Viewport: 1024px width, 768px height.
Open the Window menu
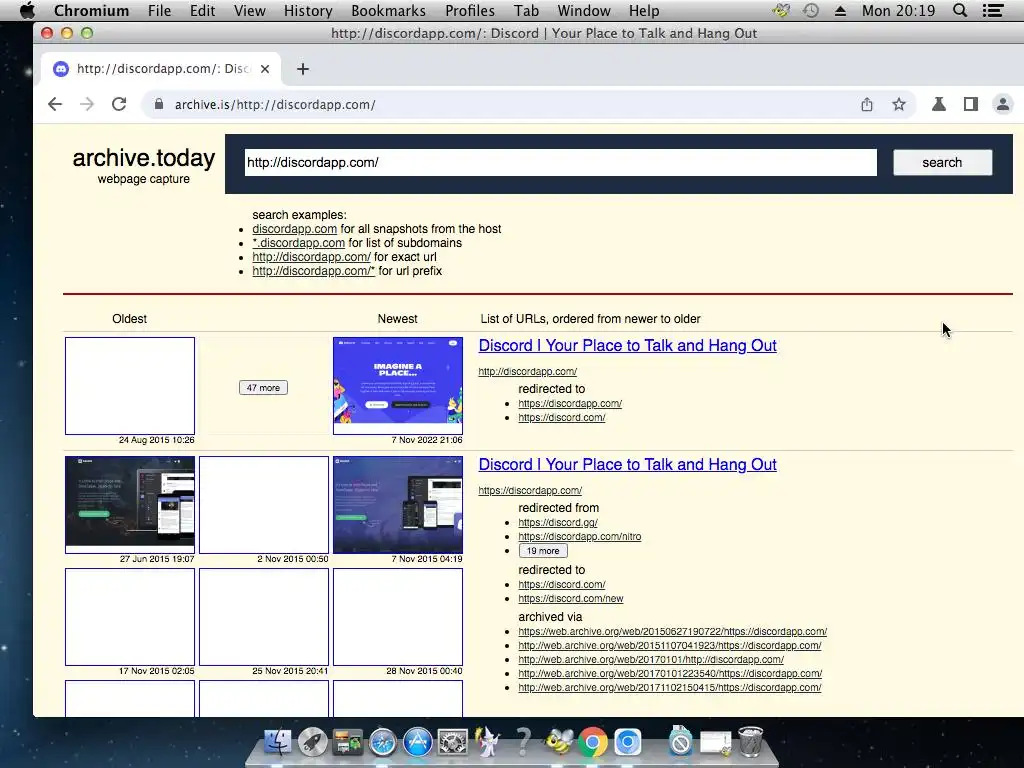[x=584, y=10]
